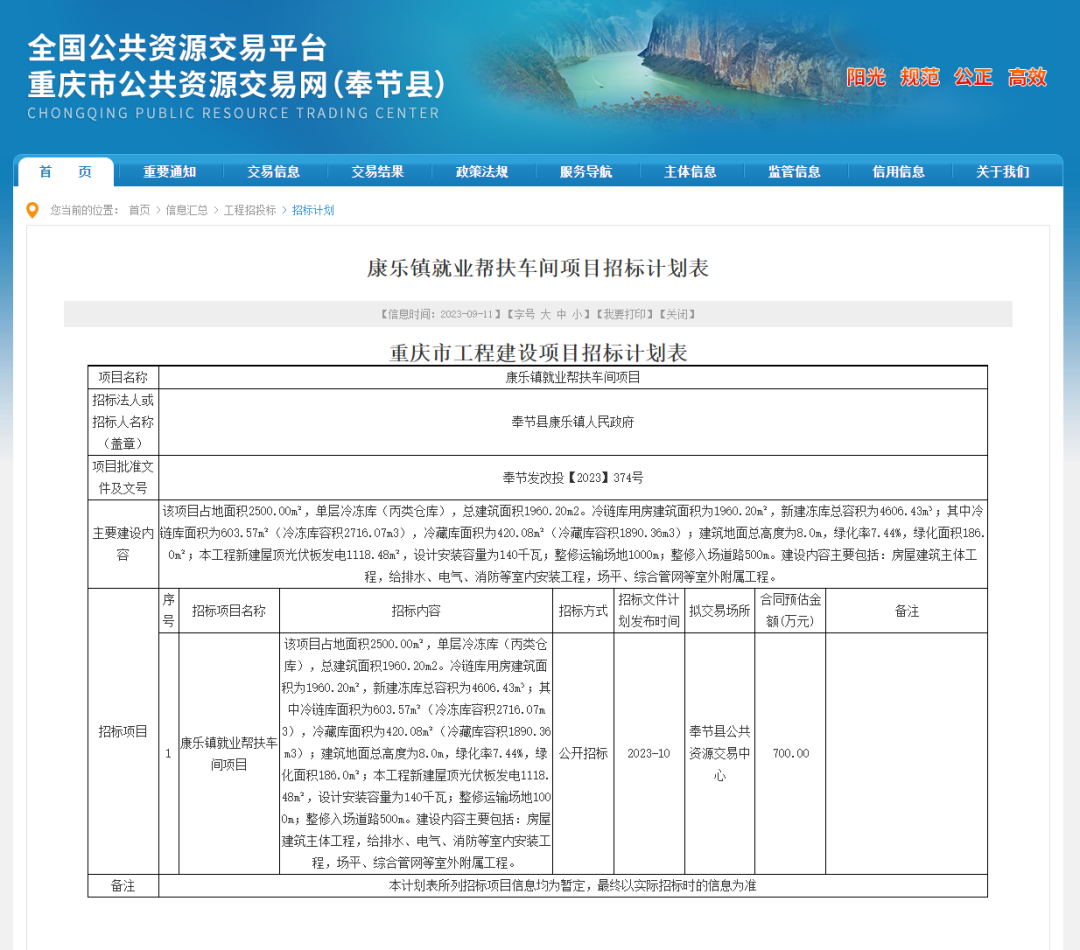Open the 政策法规 menu
This screenshot has height=950, width=1080.
tap(482, 172)
